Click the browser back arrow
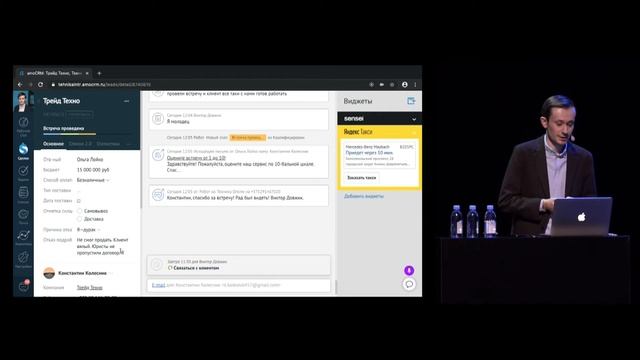This screenshot has height=360, width=640. [x=20, y=84]
